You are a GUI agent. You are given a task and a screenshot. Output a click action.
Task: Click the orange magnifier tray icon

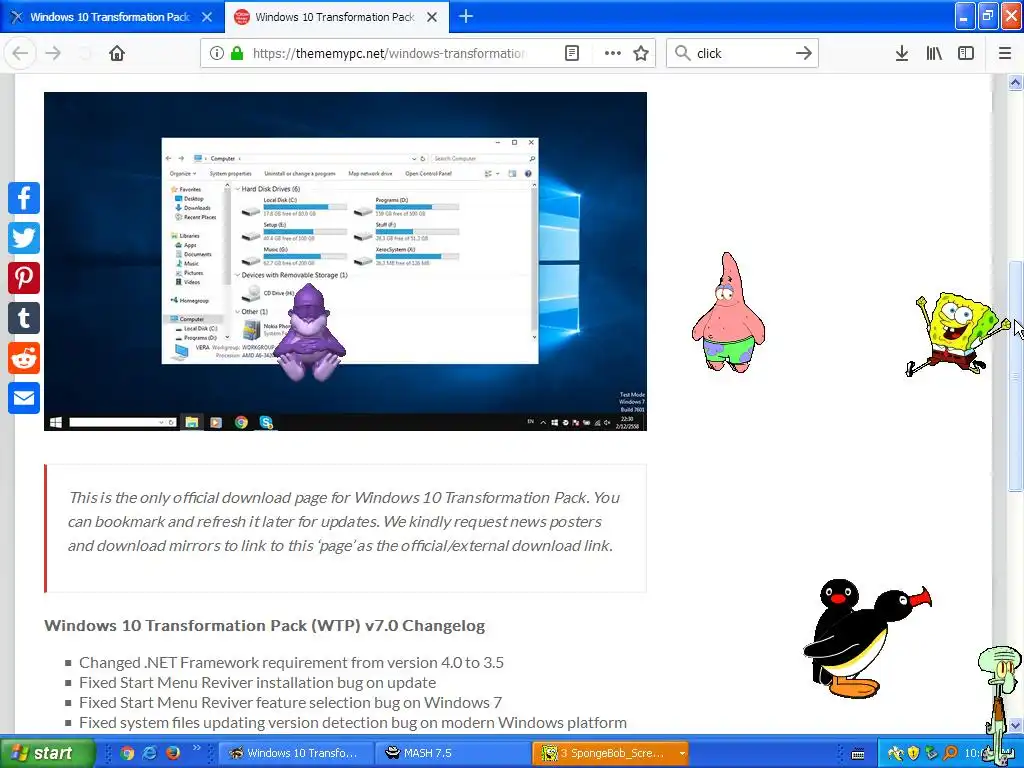coord(950,753)
